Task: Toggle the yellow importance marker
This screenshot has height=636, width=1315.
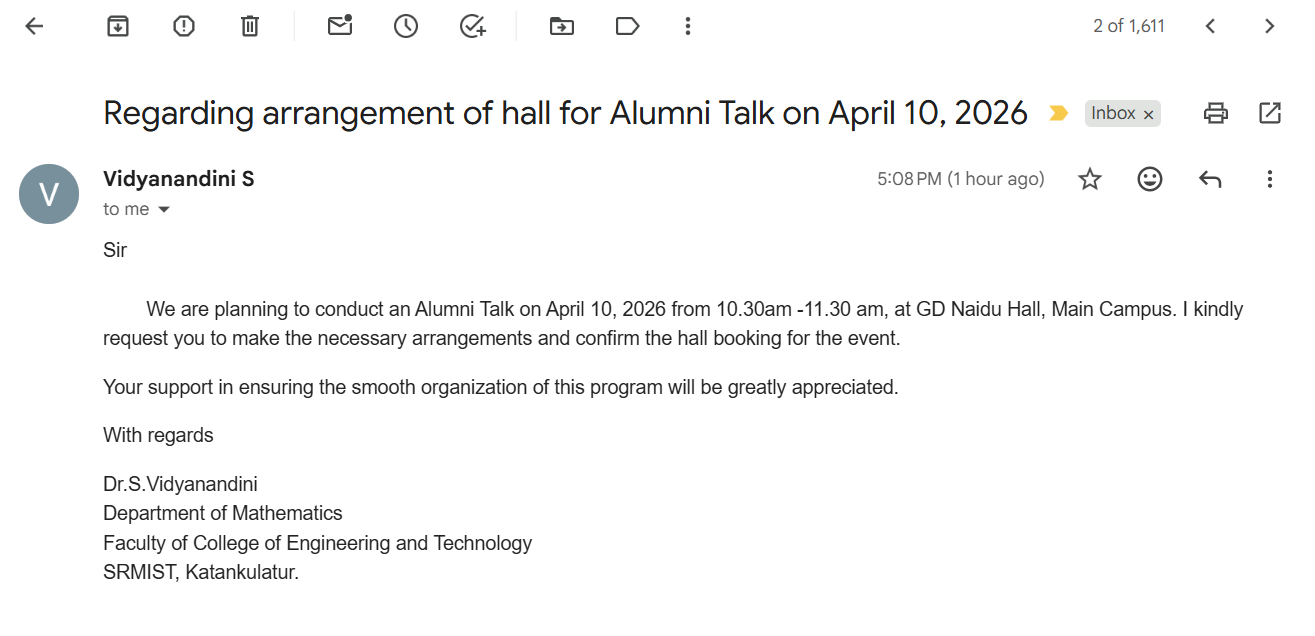Action: (x=1058, y=114)
